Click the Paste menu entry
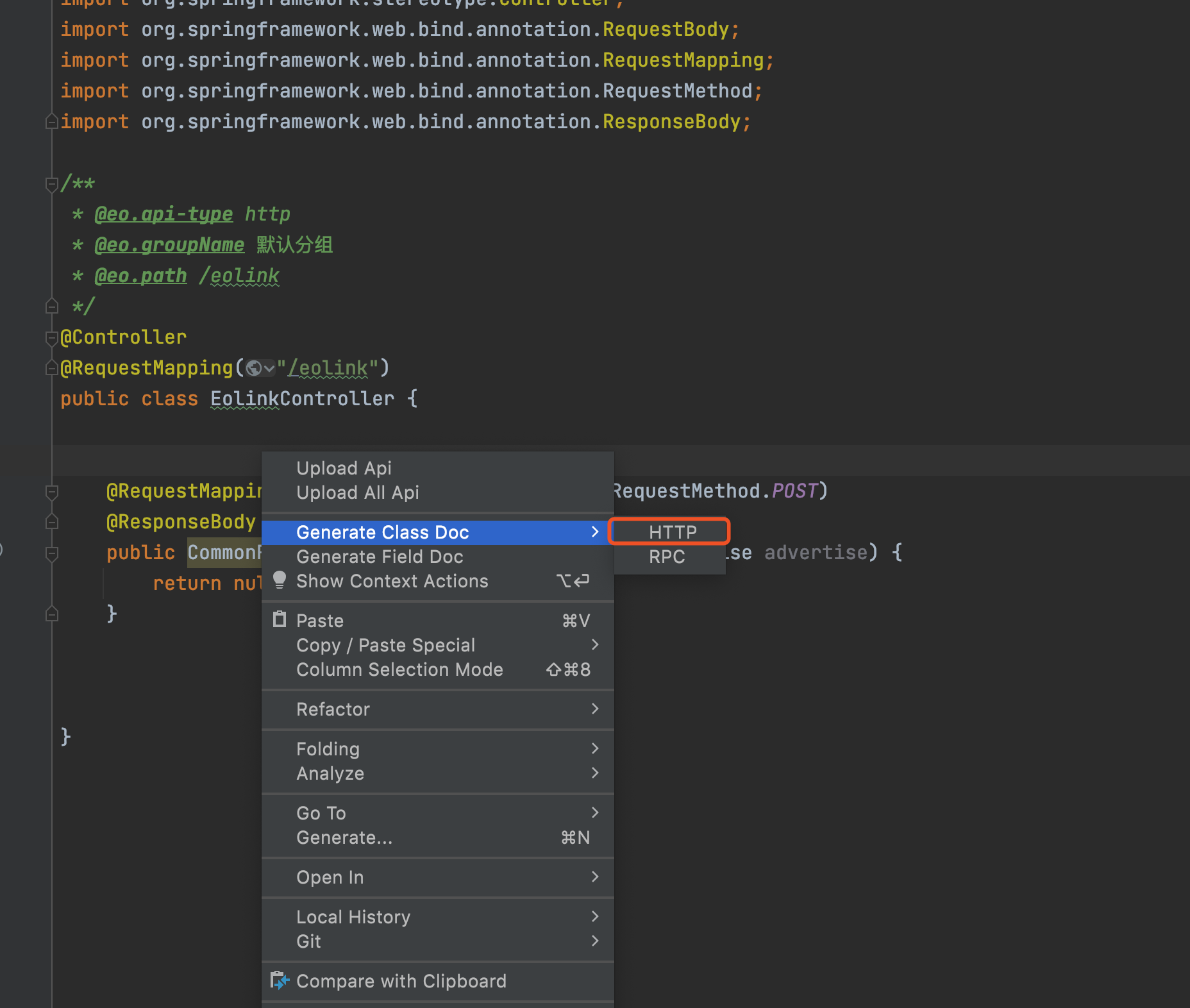 (438, 621)
